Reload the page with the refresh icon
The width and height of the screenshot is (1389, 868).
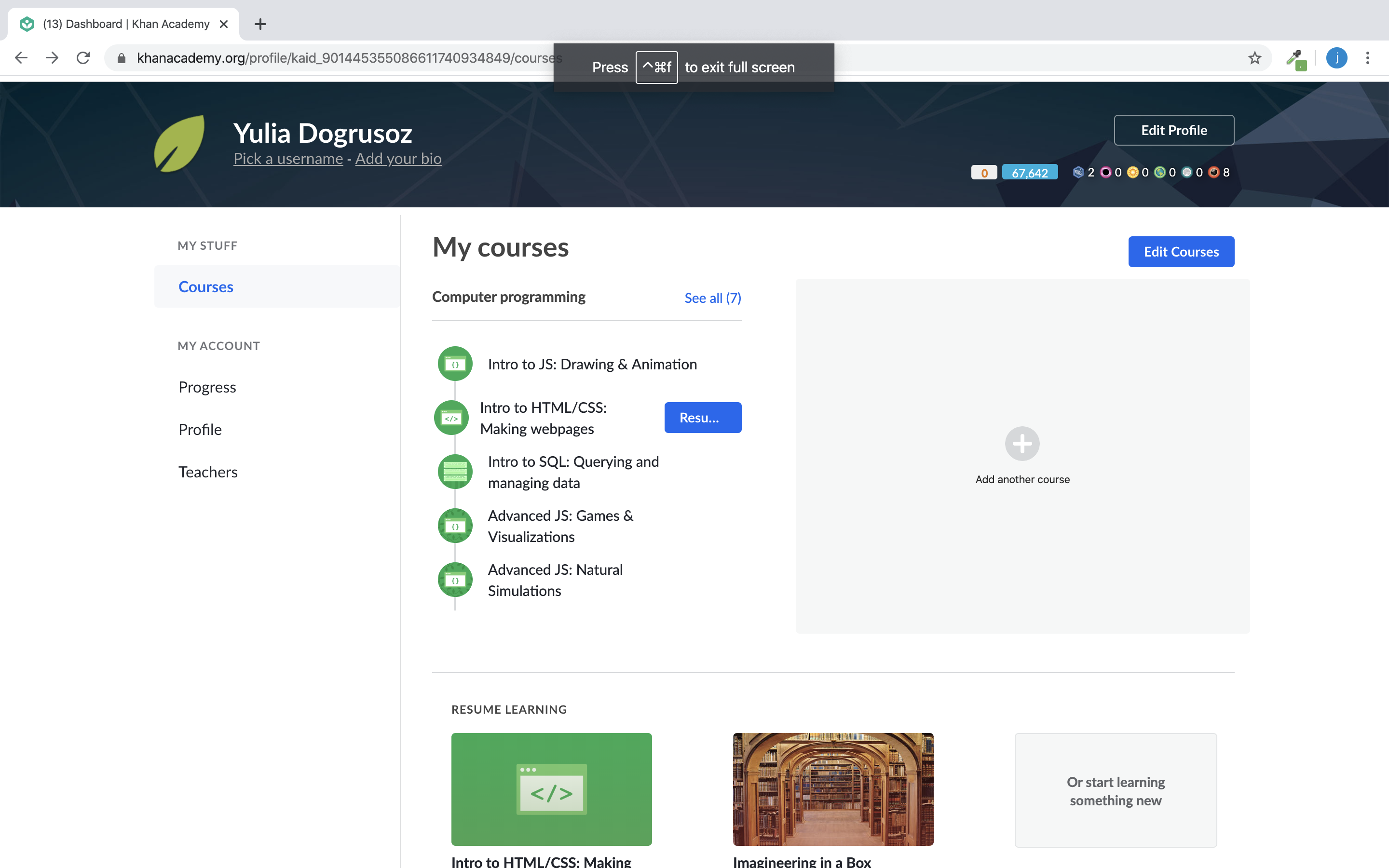point(83,58)
